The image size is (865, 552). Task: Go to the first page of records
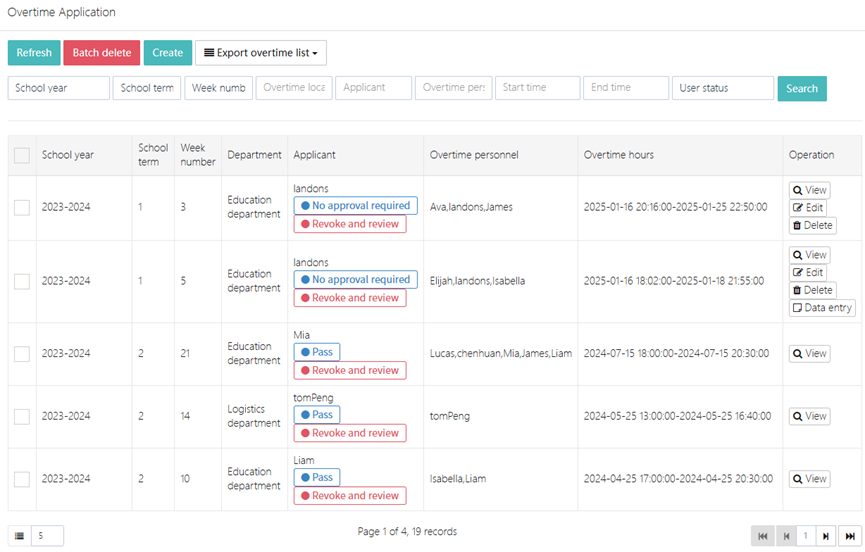click(763, 536)
